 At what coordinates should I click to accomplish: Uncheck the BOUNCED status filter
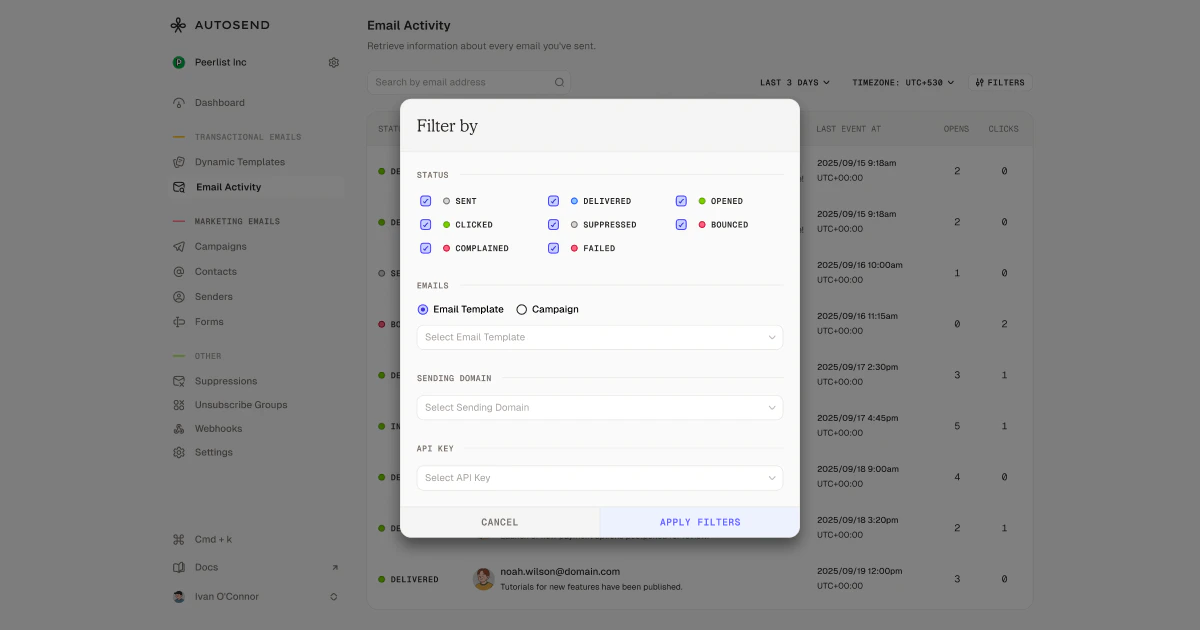[x=681, y=224]
